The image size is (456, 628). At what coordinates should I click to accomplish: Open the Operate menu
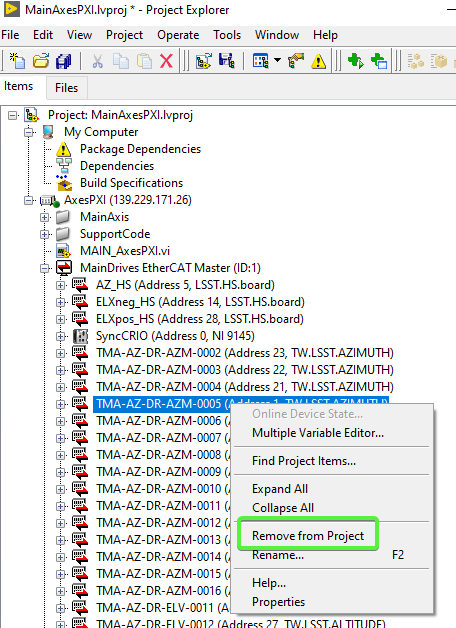(x=178, y=35)
